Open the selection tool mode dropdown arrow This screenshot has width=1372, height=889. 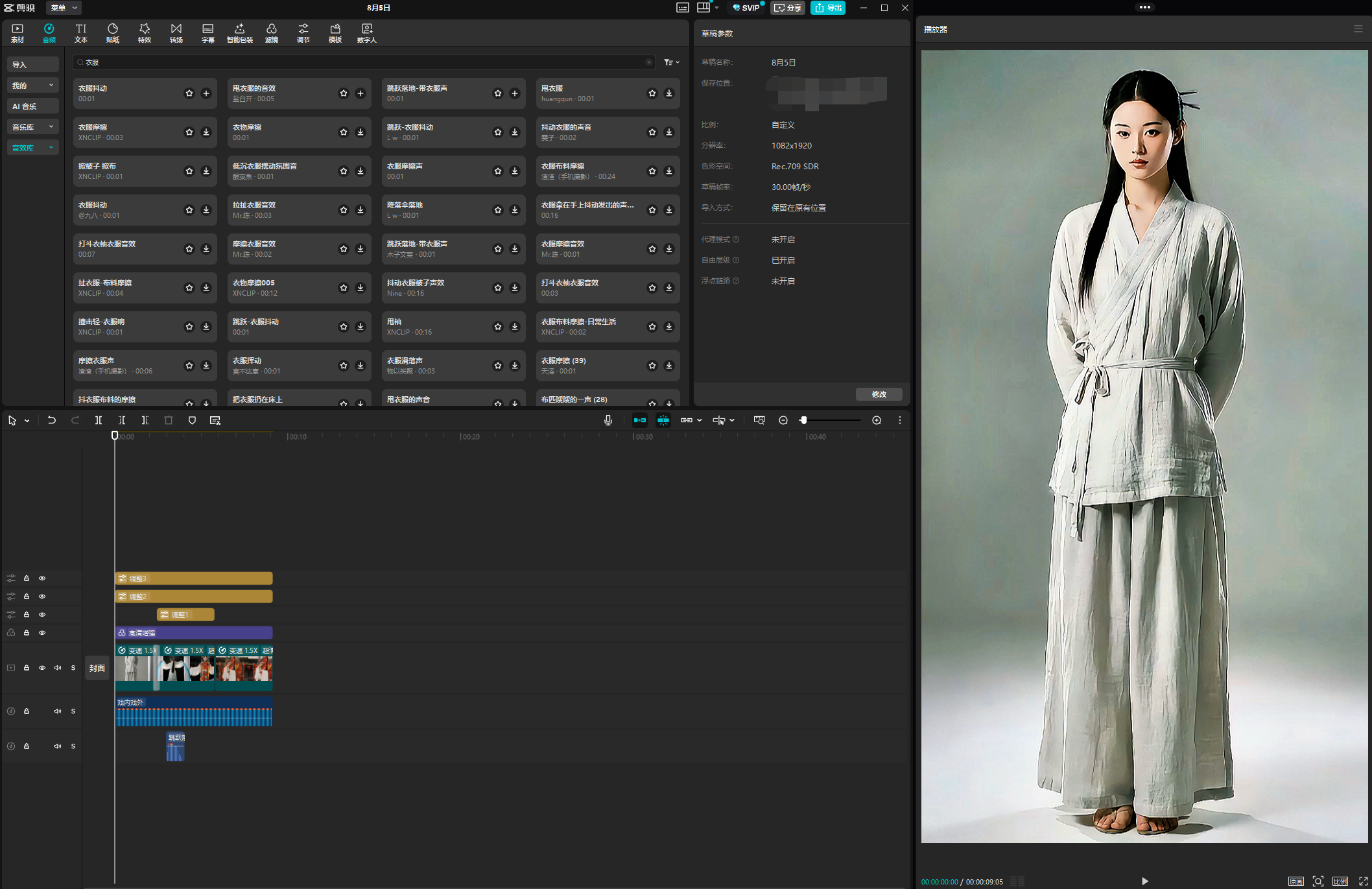[27, 421]
